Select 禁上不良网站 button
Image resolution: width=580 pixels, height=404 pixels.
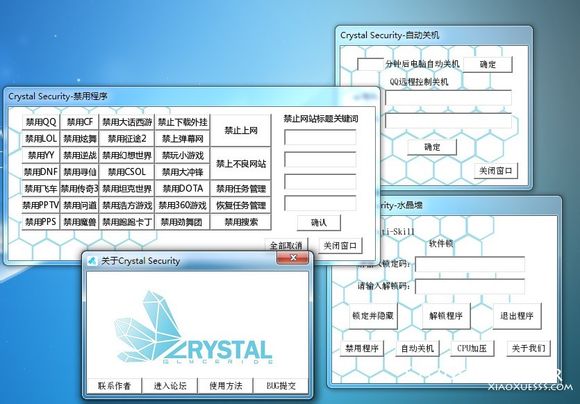pos(241,164)
